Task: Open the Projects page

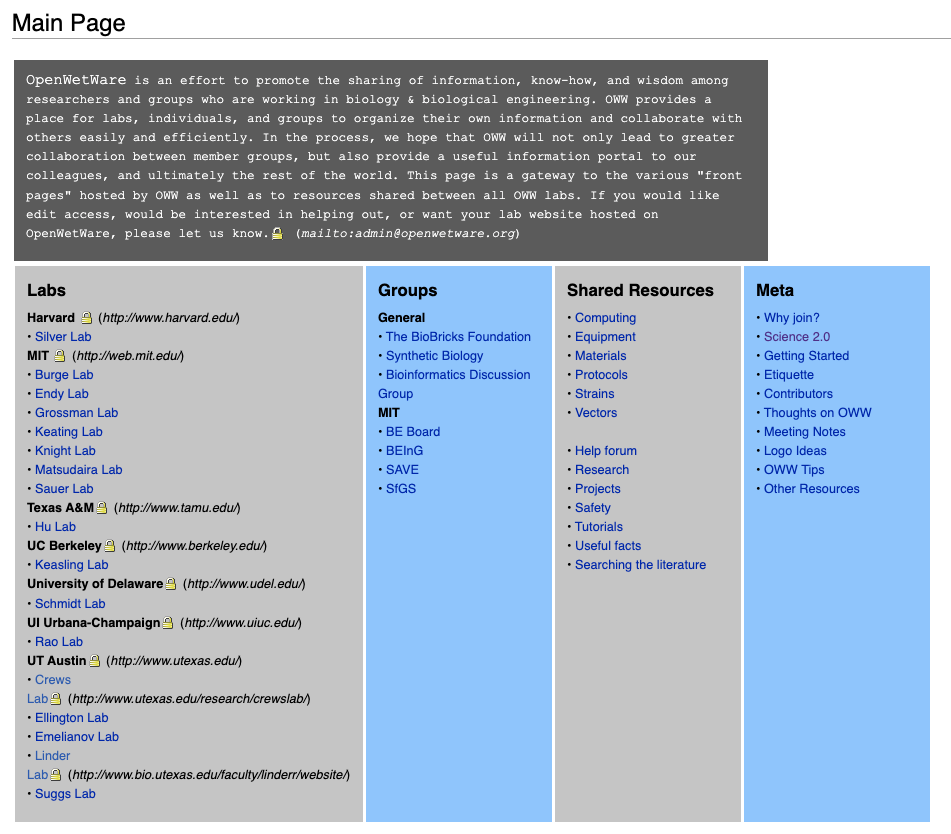Action: [x=597, y=489]
